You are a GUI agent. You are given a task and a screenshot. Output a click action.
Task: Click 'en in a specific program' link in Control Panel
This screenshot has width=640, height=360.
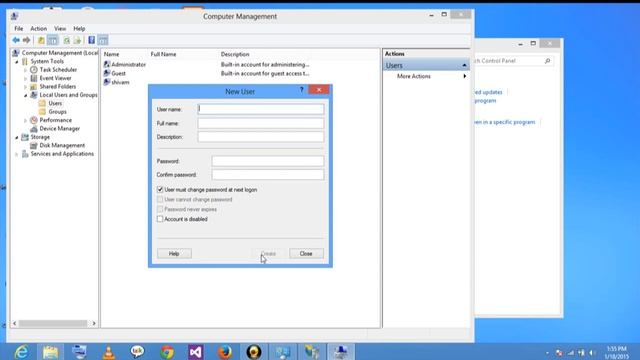point(504,122)
